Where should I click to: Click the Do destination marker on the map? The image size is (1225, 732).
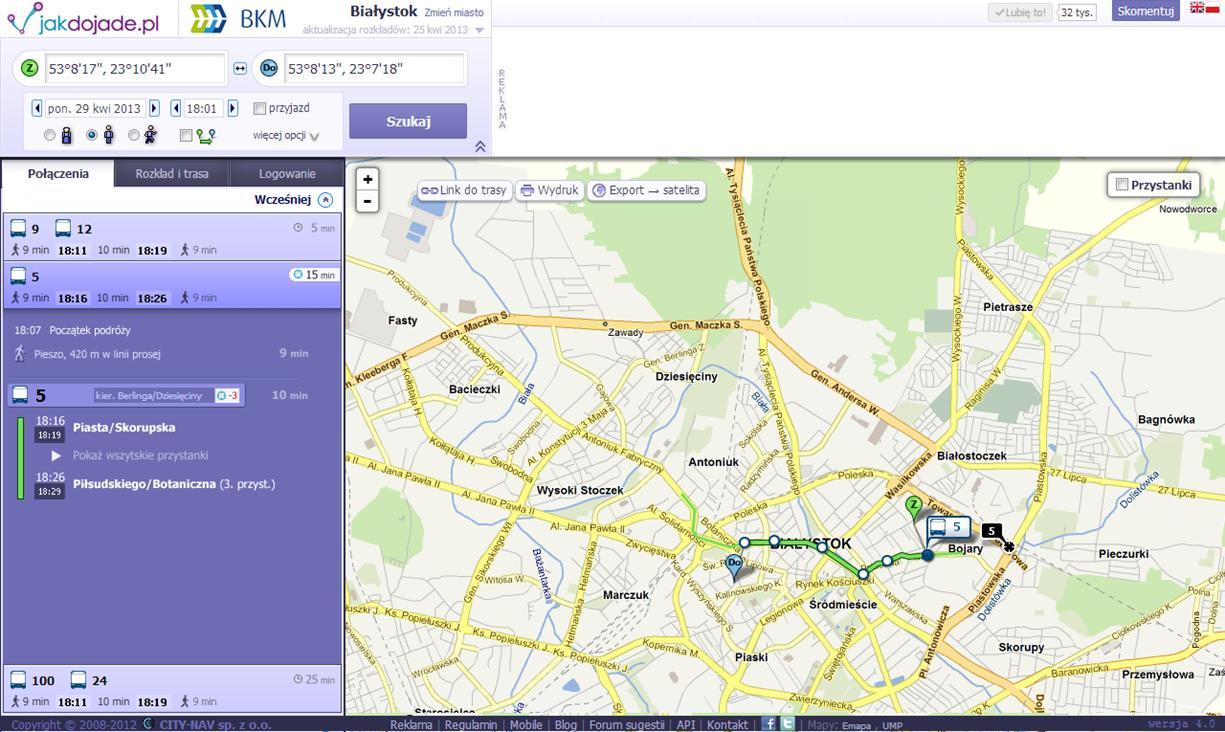(734, 568)
